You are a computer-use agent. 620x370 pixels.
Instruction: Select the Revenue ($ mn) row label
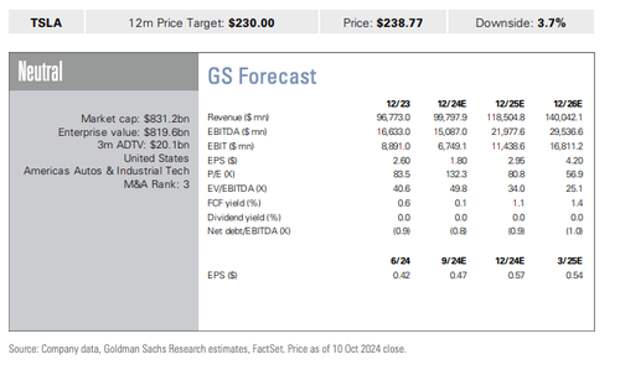[x=238, y=117]
